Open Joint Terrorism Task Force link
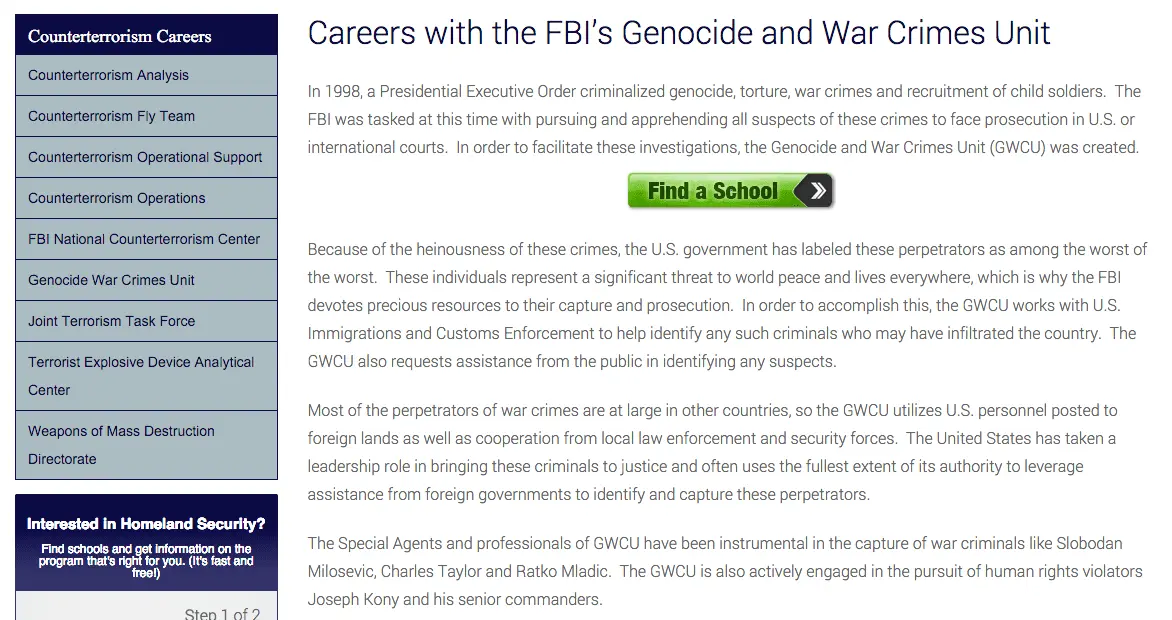The width and height of the screenshot is (1172, 620). click(x=111, y=321)
